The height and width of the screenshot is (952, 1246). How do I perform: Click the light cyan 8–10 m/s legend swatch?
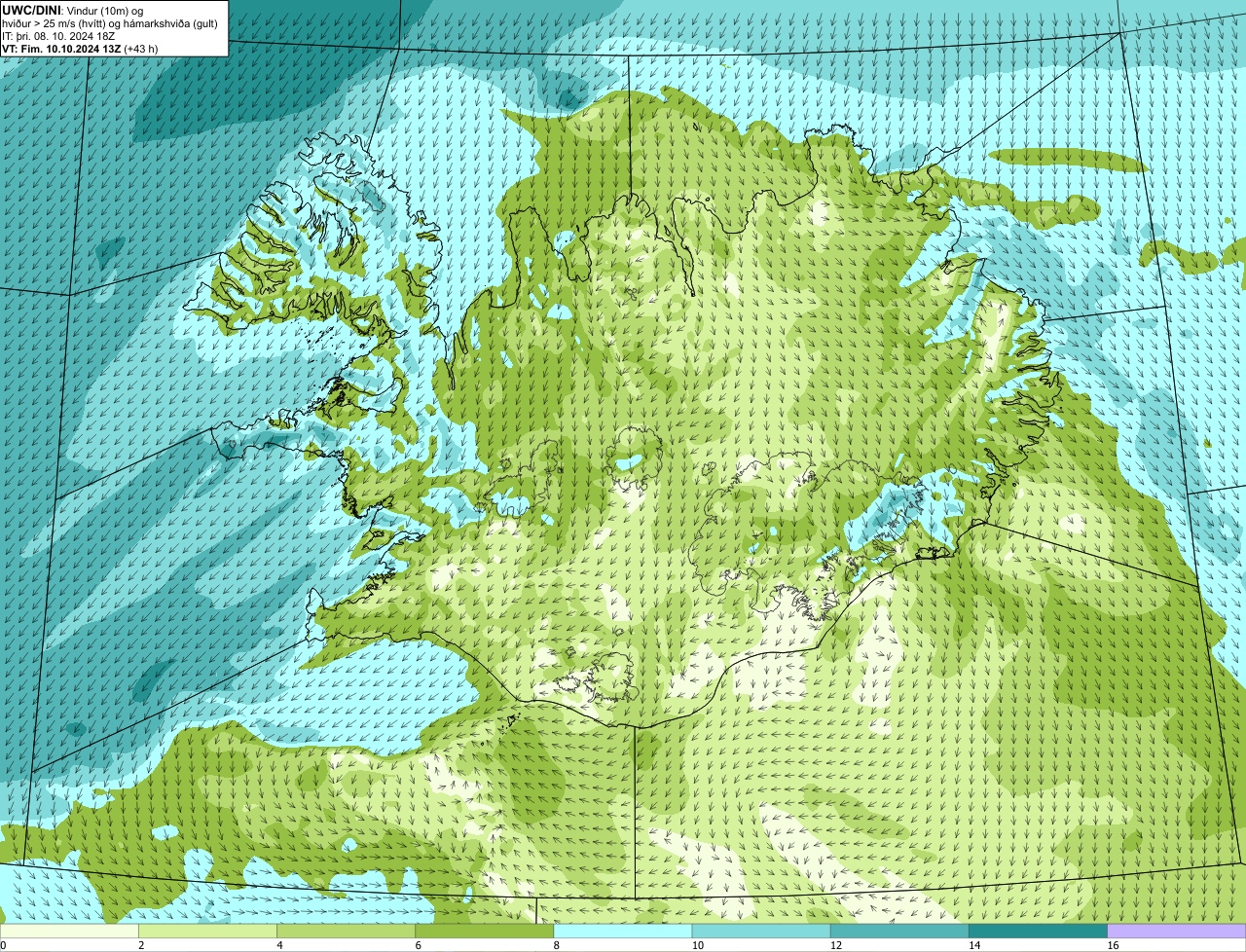pos(624,931)
